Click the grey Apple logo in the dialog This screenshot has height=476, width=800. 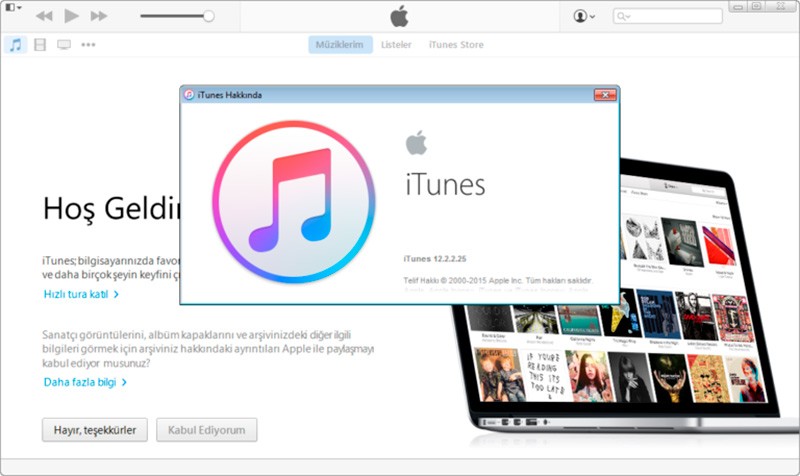(416, 142)
